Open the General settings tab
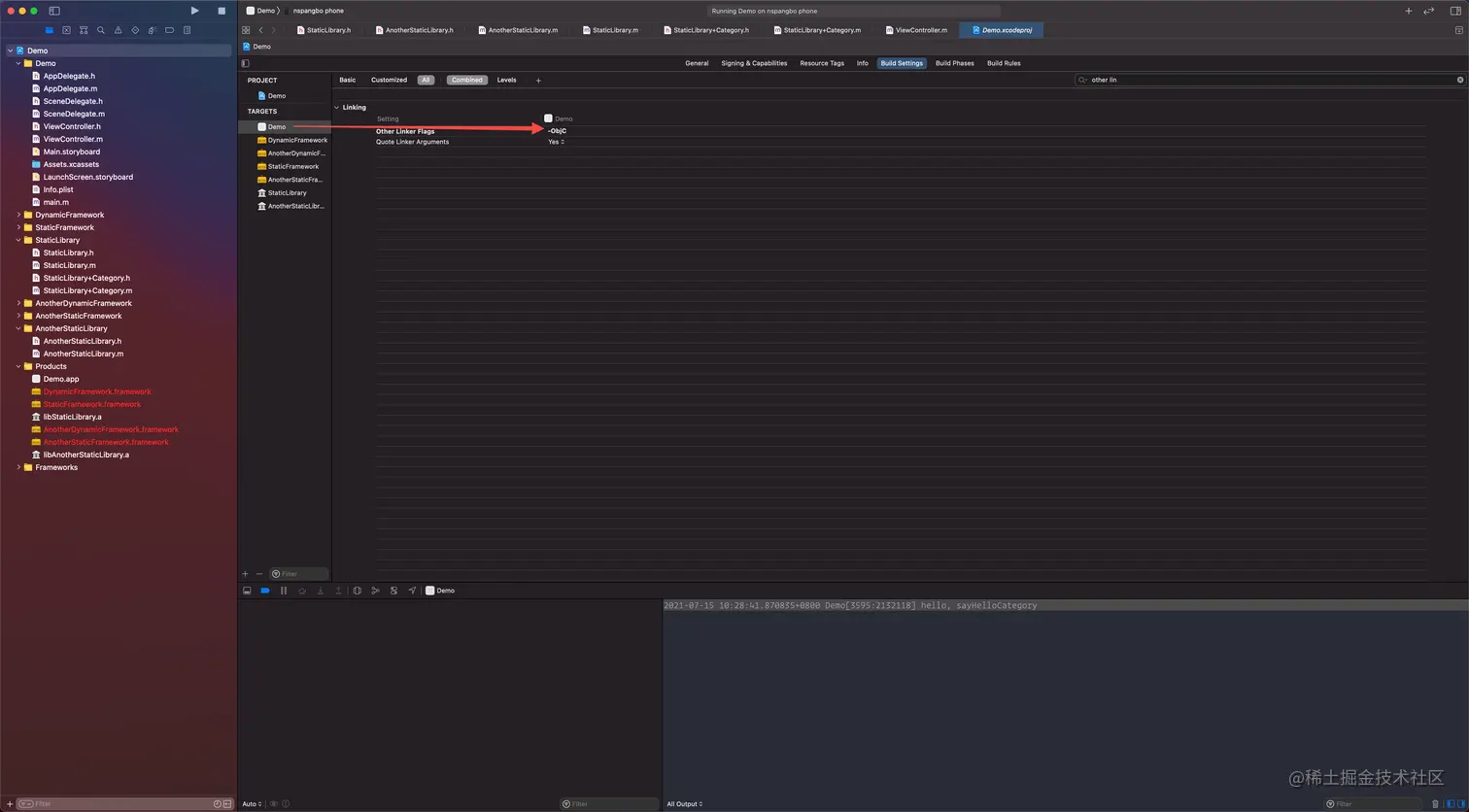 point(697,63)
